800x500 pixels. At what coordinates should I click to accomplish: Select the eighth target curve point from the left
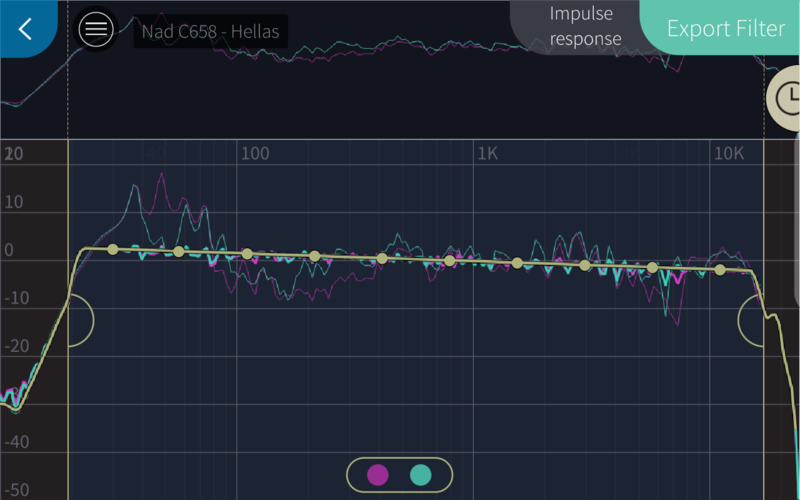click(585, 265)
